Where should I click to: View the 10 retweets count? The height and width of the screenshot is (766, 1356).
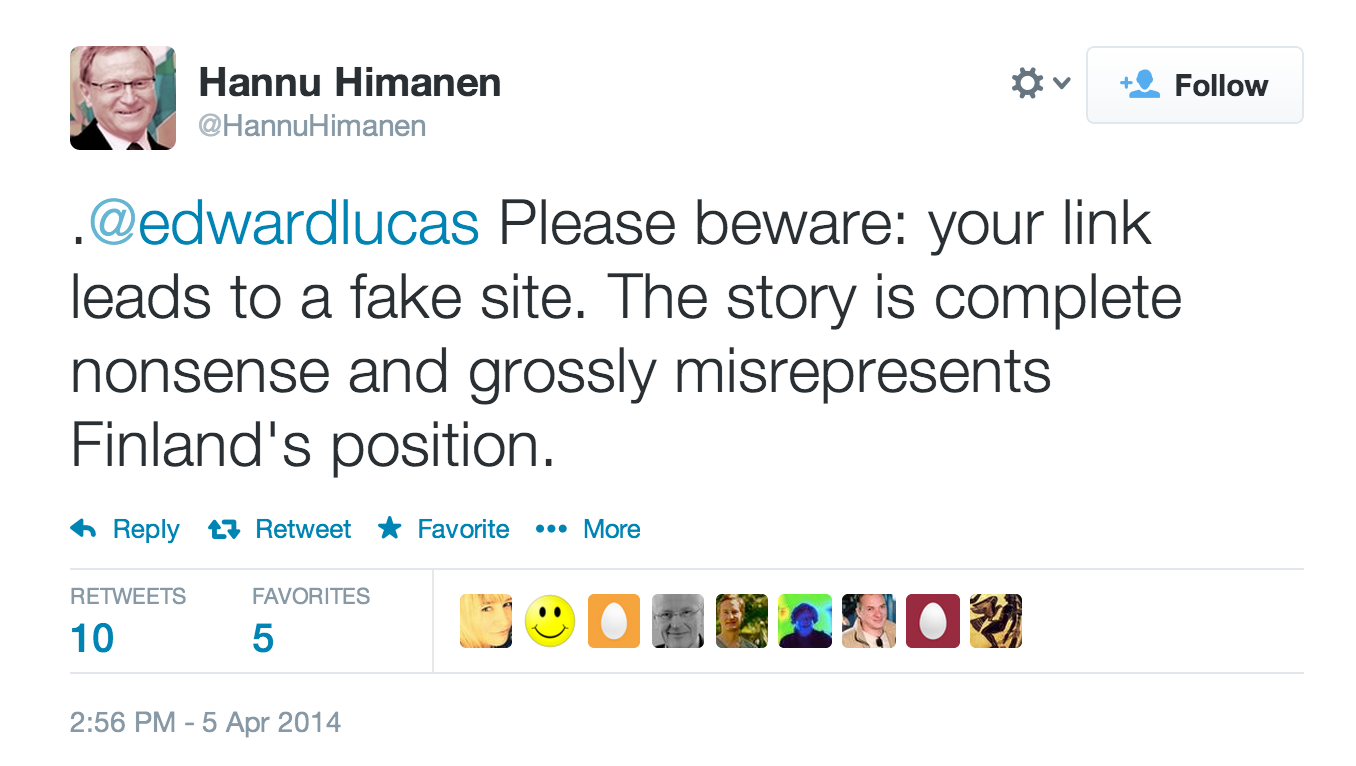click(x=92, y=638)
